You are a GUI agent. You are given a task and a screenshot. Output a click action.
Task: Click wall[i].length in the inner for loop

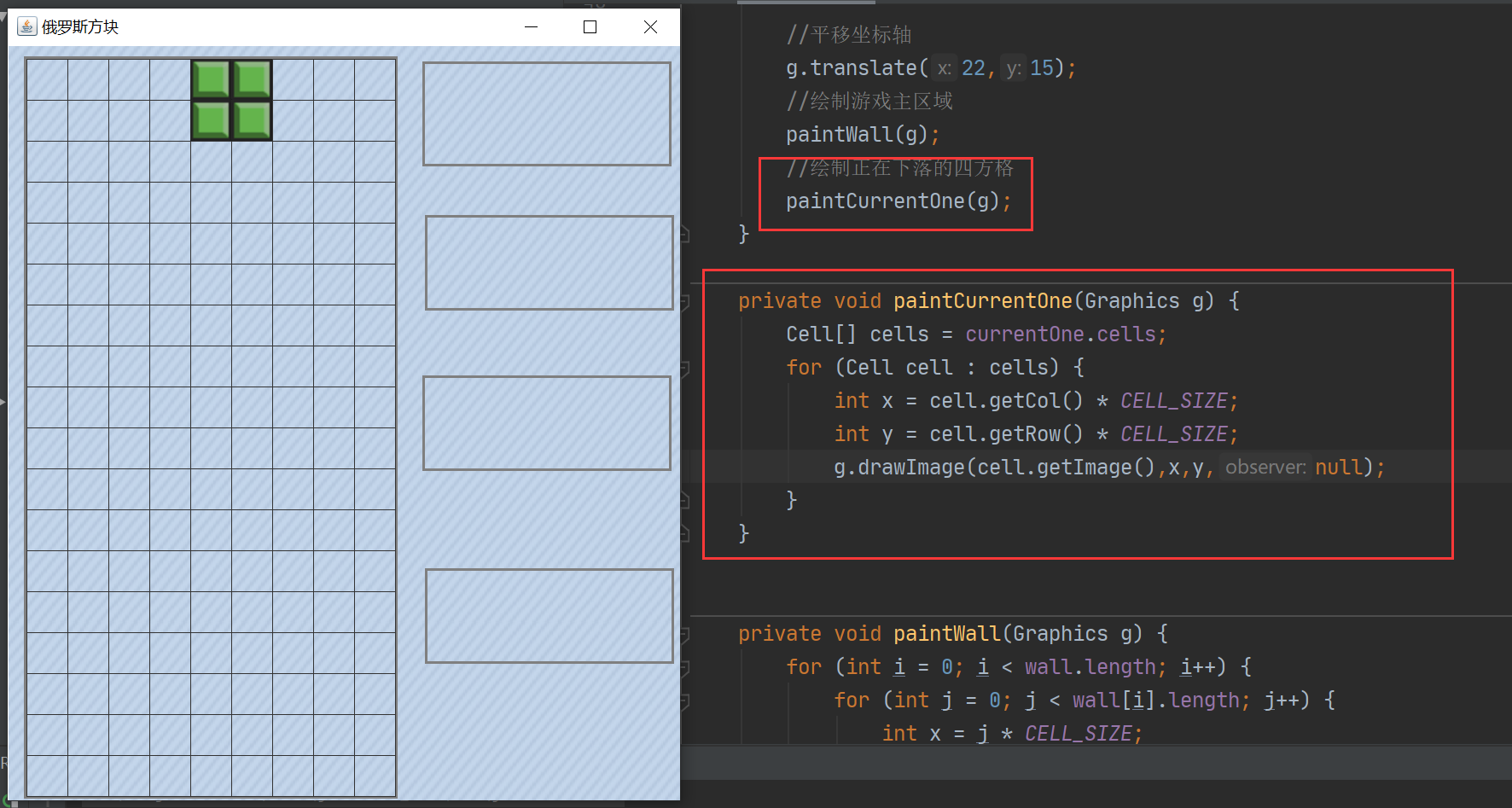click(x=1155, y=700)
